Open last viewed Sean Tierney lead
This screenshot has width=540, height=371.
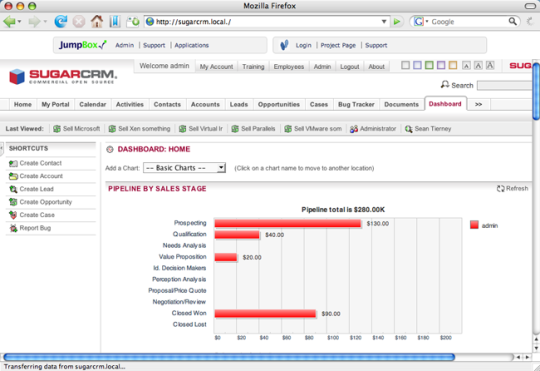[428, 128]
